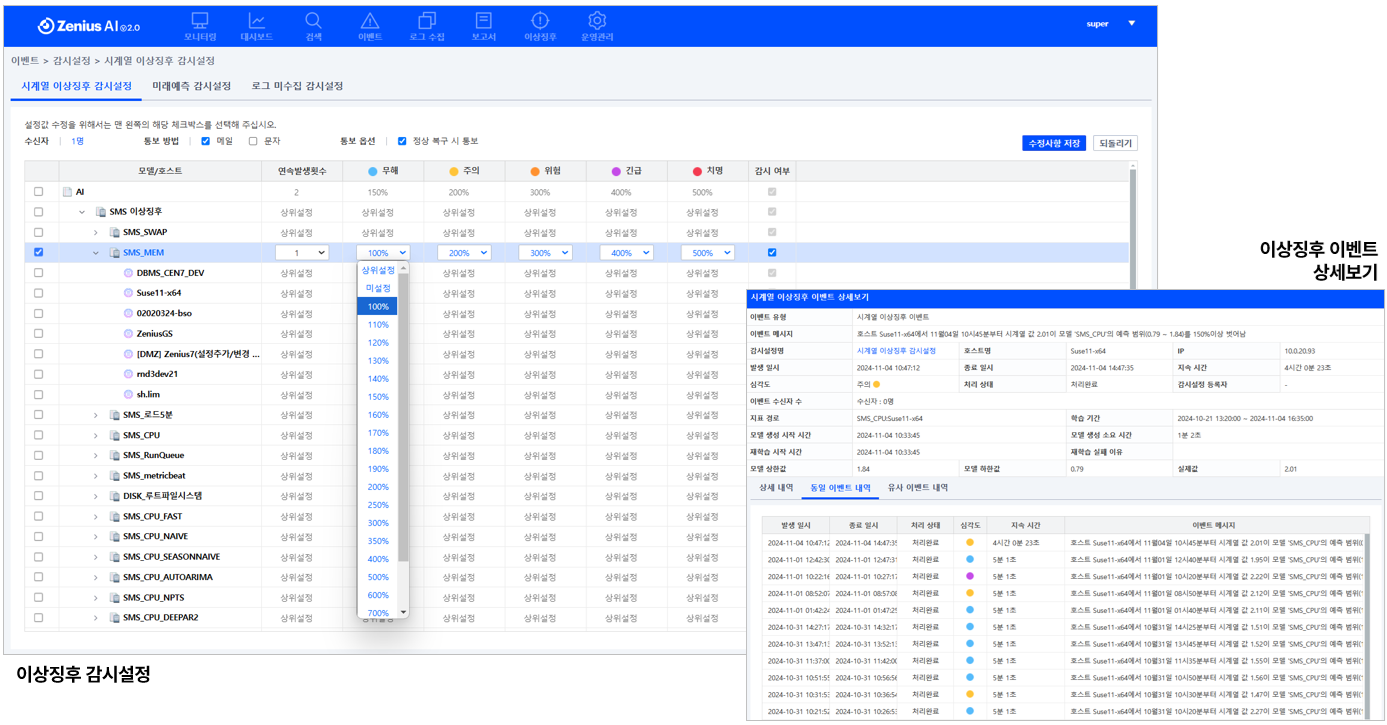This screenshot has width=1387, height=725.
Task: Click the model icon beside SMS 이상징후
Action: tap(100, 212)
